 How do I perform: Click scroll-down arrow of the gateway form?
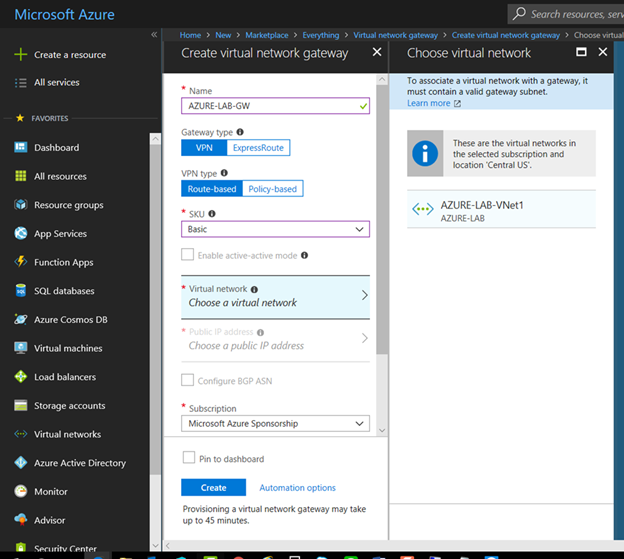coord(382,430)
